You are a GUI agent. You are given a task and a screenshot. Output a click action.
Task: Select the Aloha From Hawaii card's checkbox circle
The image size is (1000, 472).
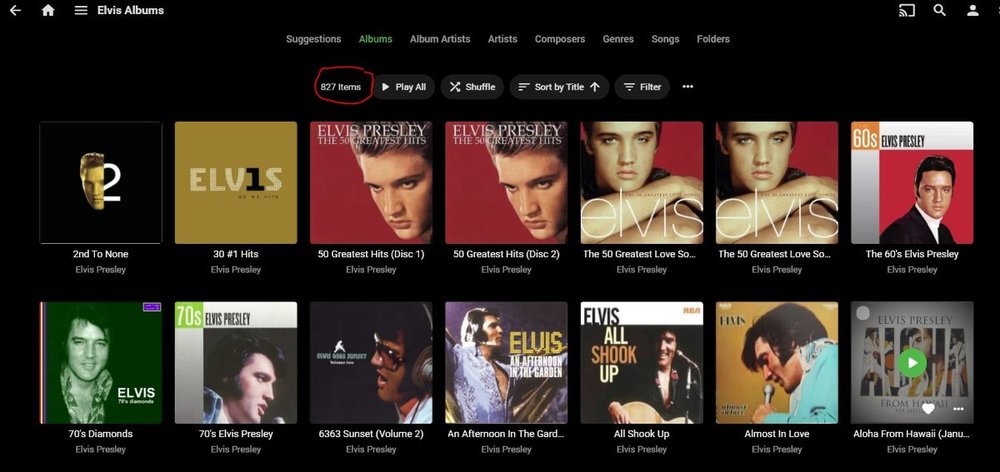(862, 313)
